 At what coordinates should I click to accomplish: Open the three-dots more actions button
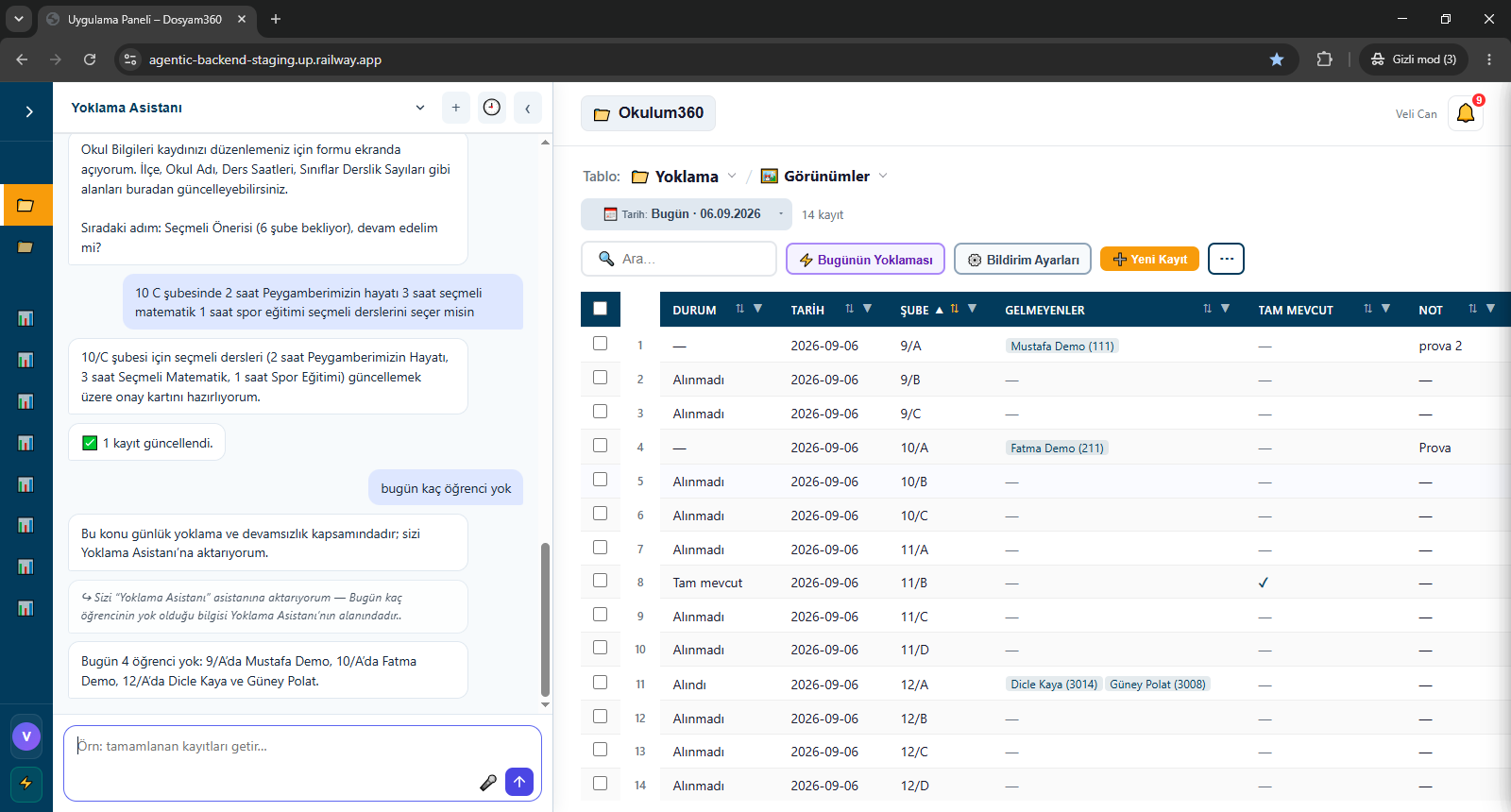coord(1226,259)
